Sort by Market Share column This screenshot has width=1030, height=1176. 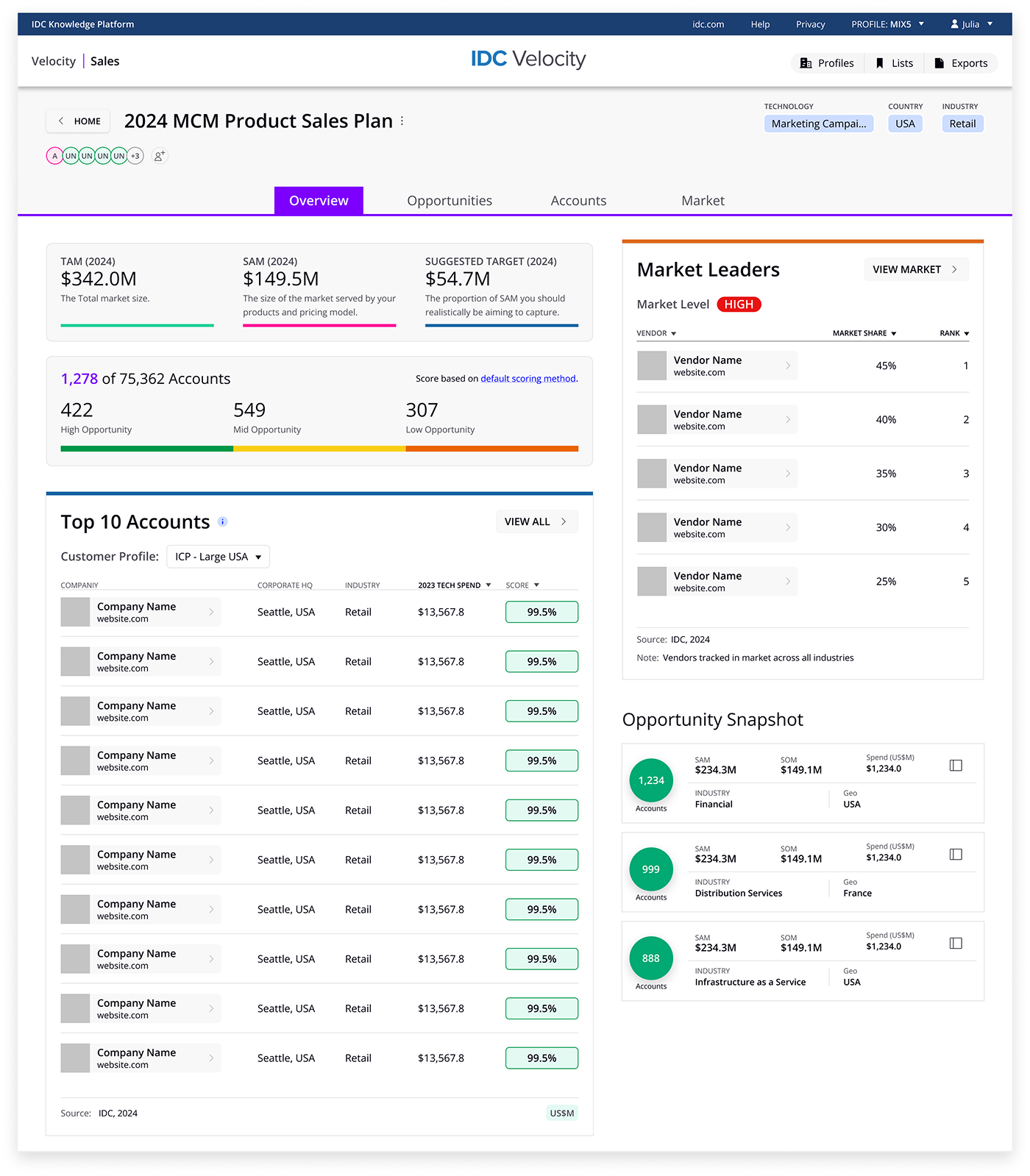[864, 334]
